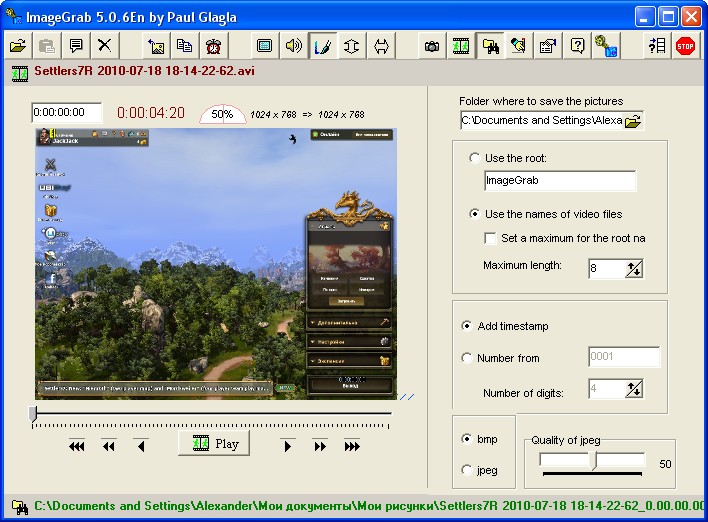Choose jpeg as the output format

(467, 470)
